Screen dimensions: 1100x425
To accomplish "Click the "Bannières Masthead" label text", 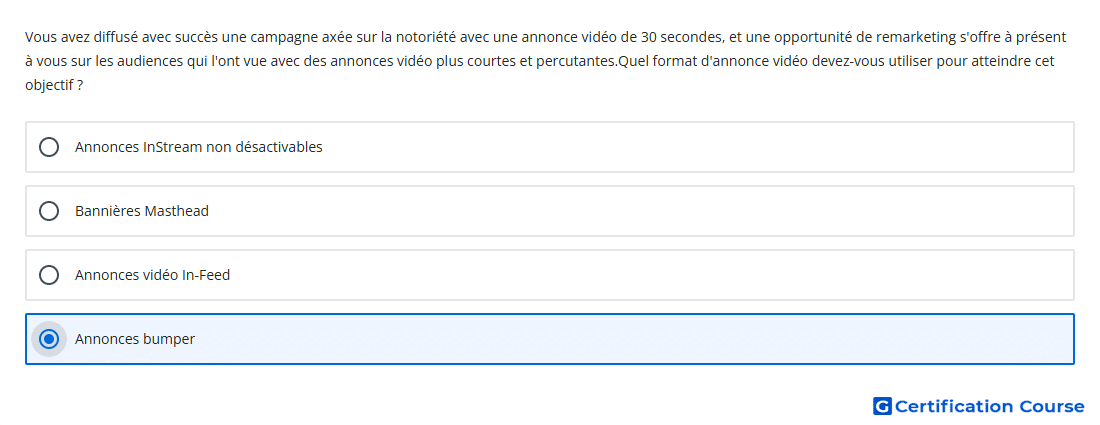I will click(x=142, y=211).
